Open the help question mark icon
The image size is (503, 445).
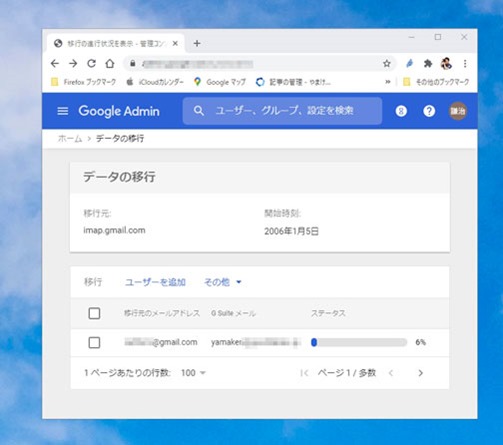[429, 111]
